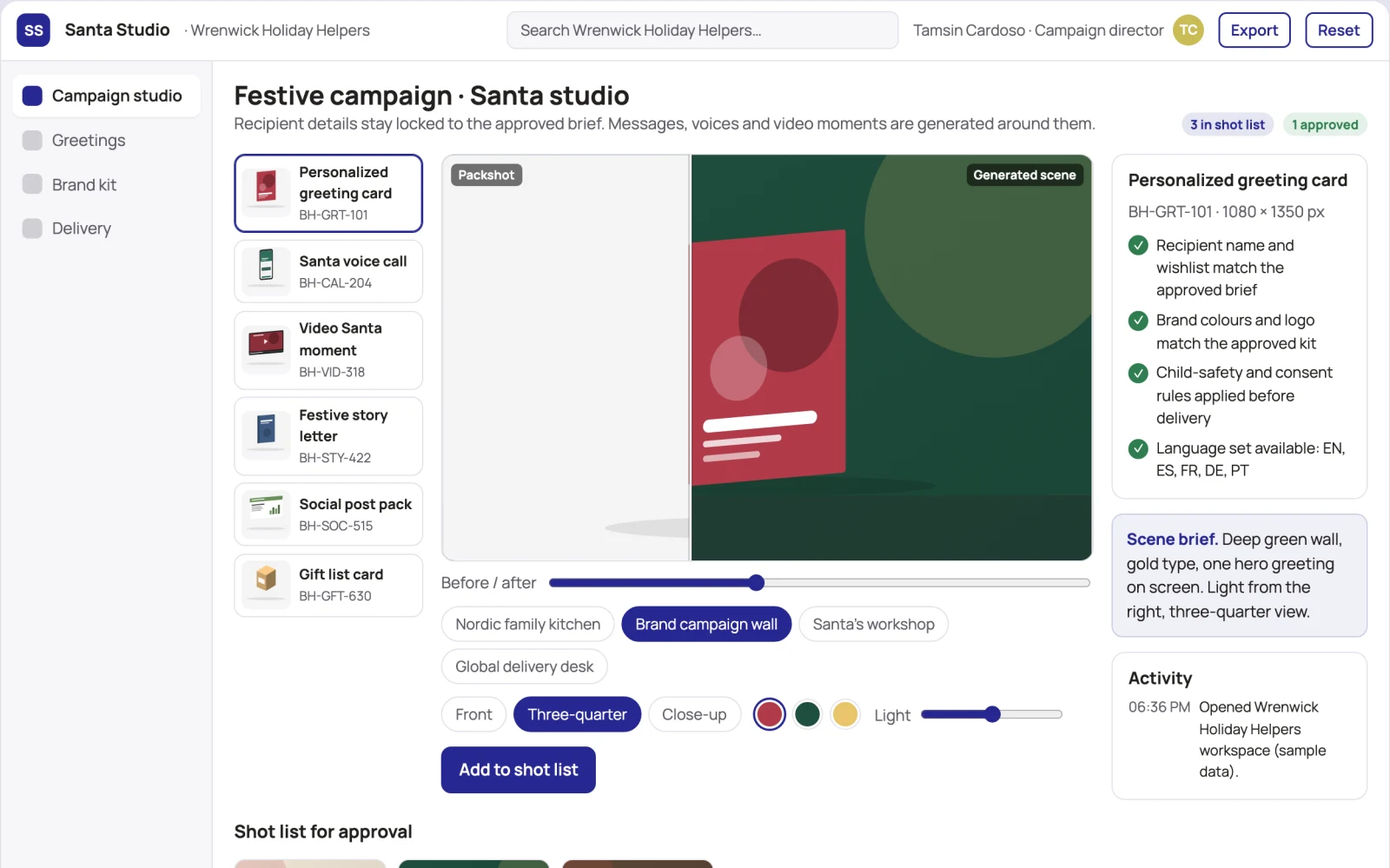Click the green check beside Language set
1390x868 pixels.
coord(1138,448)
